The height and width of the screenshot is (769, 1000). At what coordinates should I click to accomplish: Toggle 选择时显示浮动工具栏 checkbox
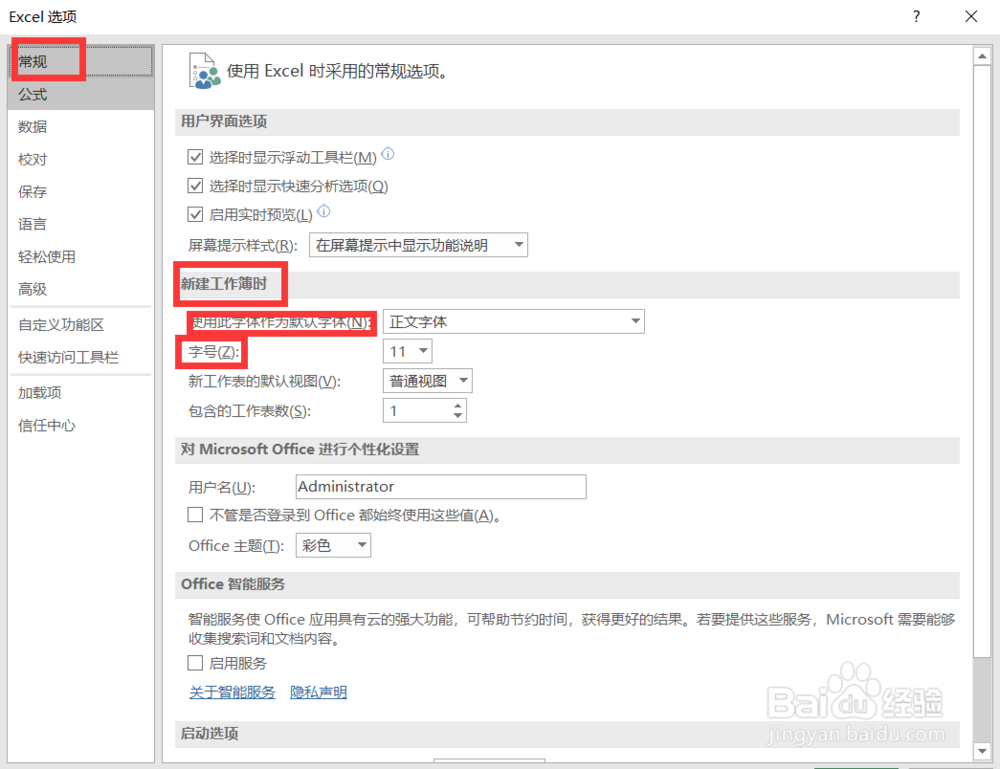tap(195, 157)
